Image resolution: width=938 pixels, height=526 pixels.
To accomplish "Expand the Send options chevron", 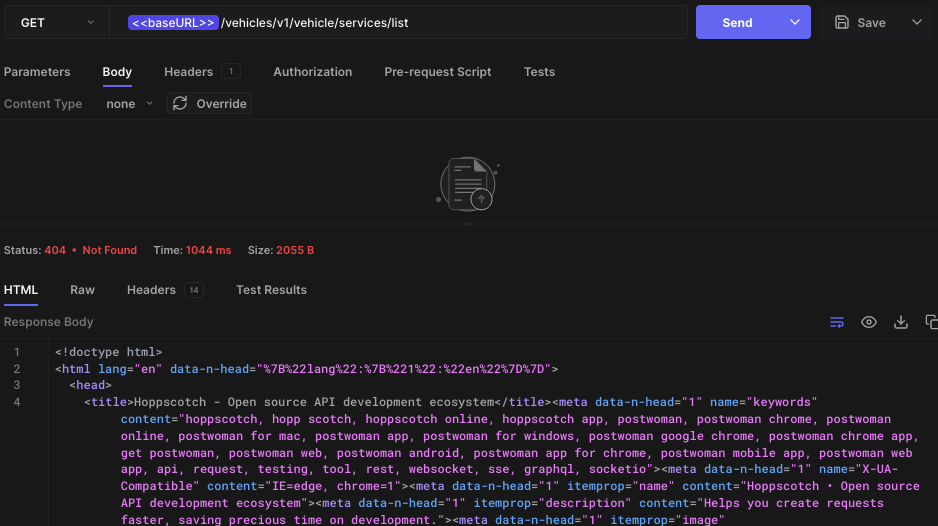I will (x=794, y=22).
